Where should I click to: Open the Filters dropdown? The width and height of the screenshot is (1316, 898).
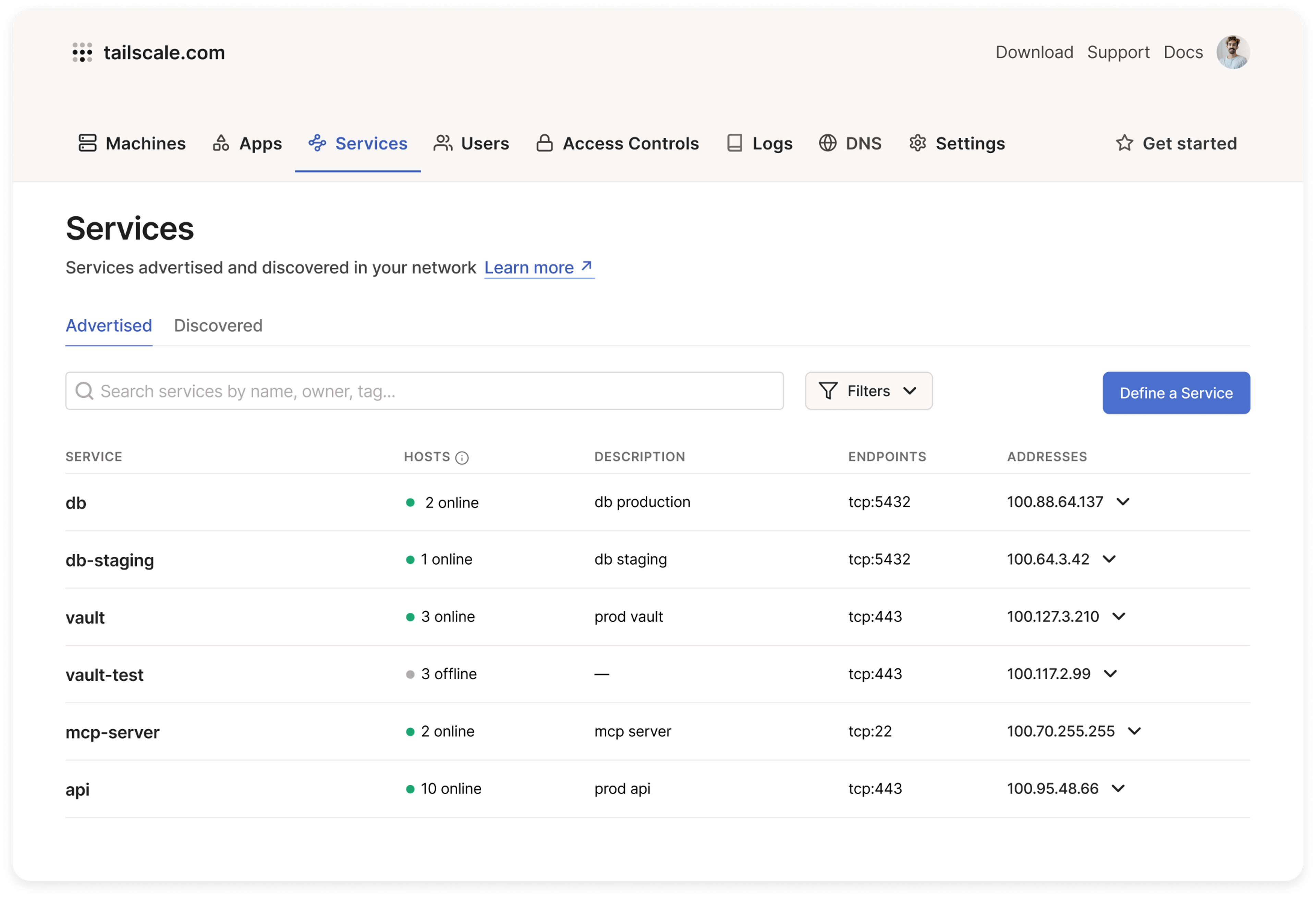click(x=868, y=391)
